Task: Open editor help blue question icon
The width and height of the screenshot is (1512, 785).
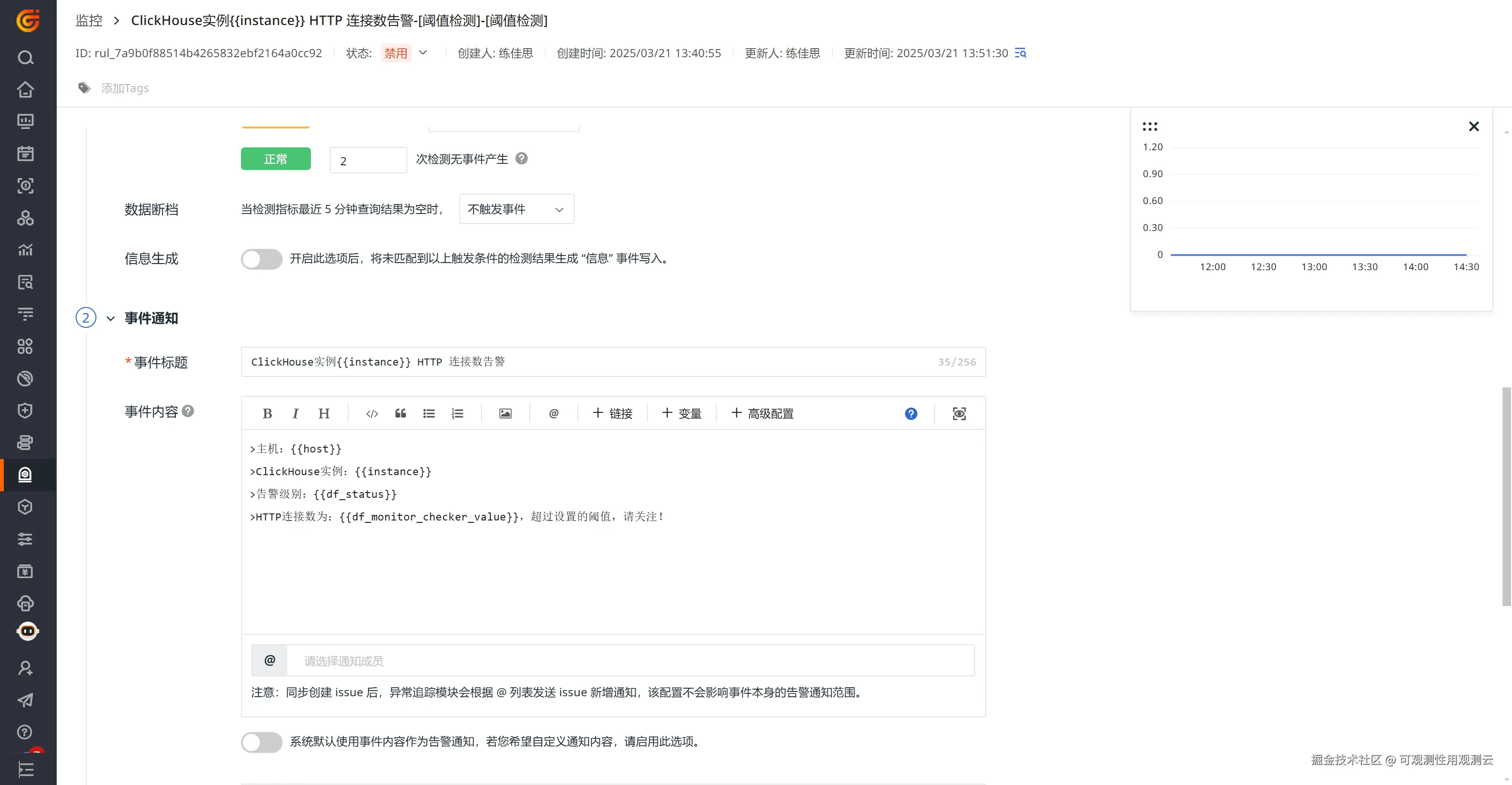Action: pyautogui.click(x=911, y=414)
